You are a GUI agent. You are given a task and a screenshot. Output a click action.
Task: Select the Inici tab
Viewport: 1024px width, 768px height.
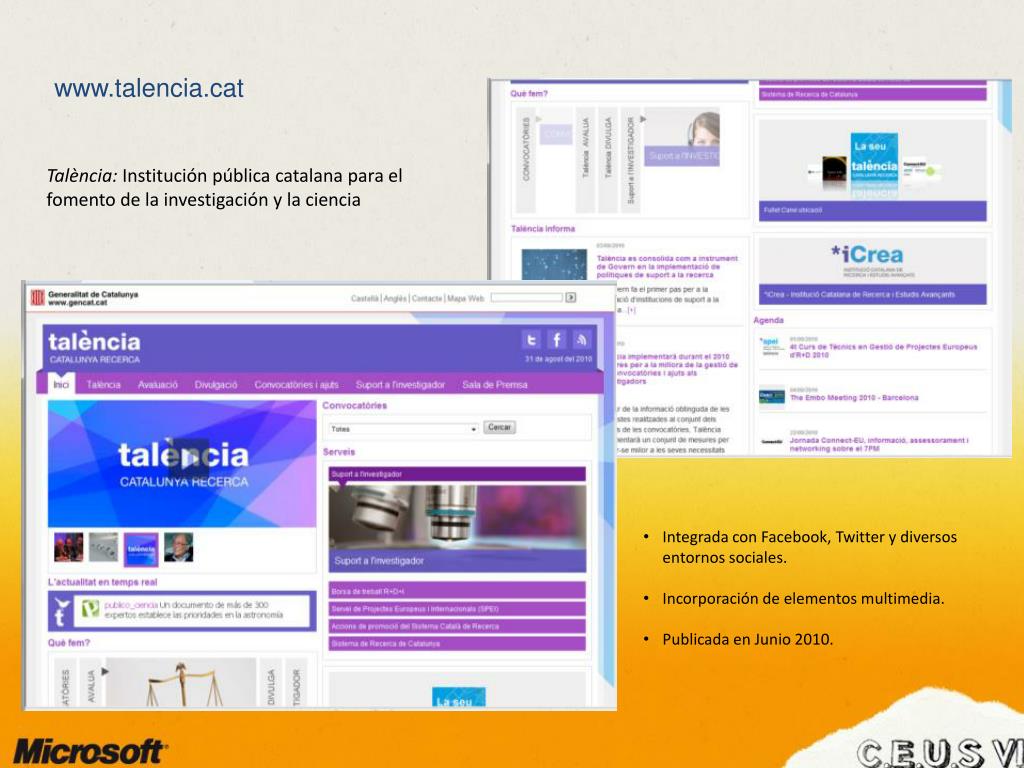(61, 385)
